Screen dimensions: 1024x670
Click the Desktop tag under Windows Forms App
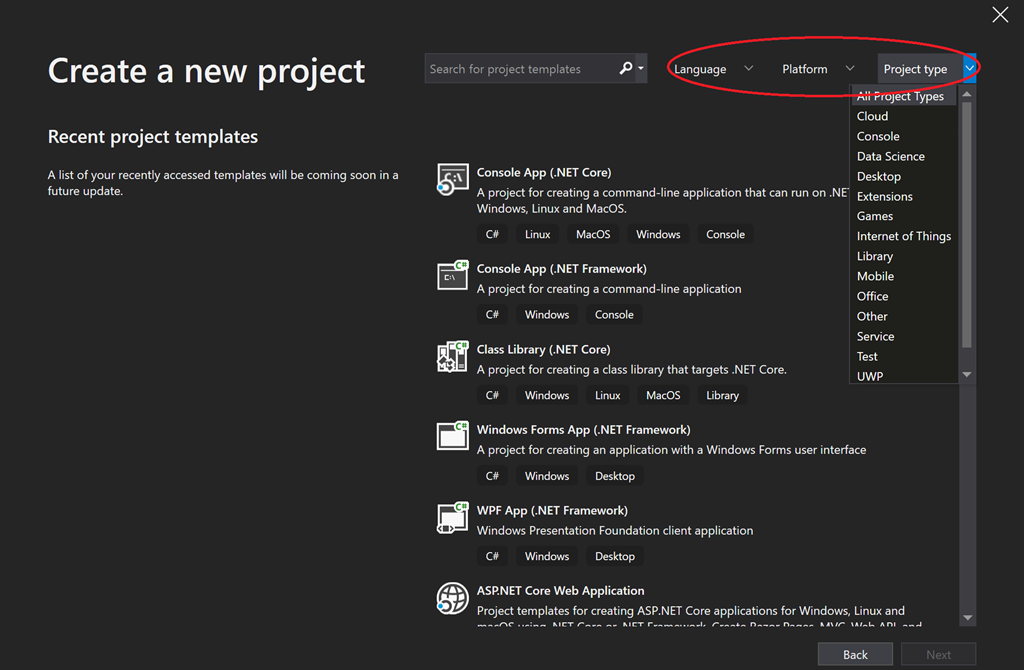point(615,476)
